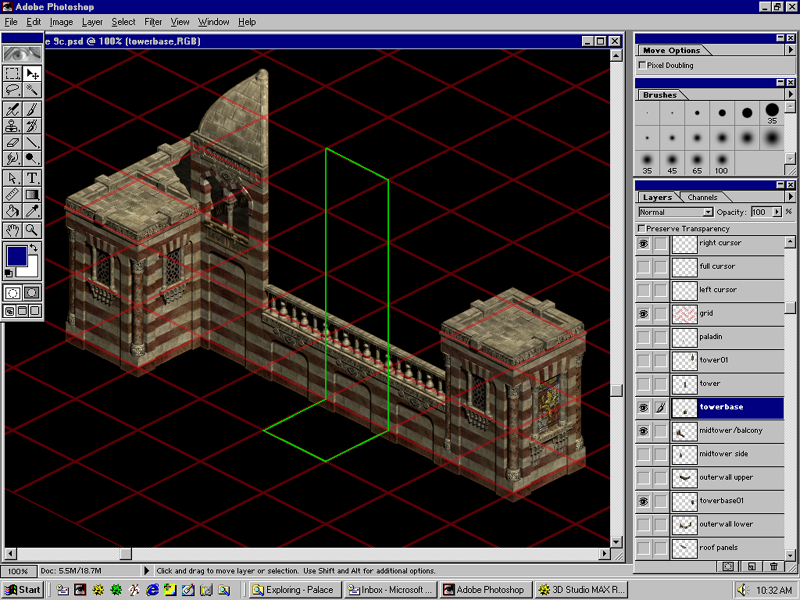Select the Line tool

(x=32, y=142)
